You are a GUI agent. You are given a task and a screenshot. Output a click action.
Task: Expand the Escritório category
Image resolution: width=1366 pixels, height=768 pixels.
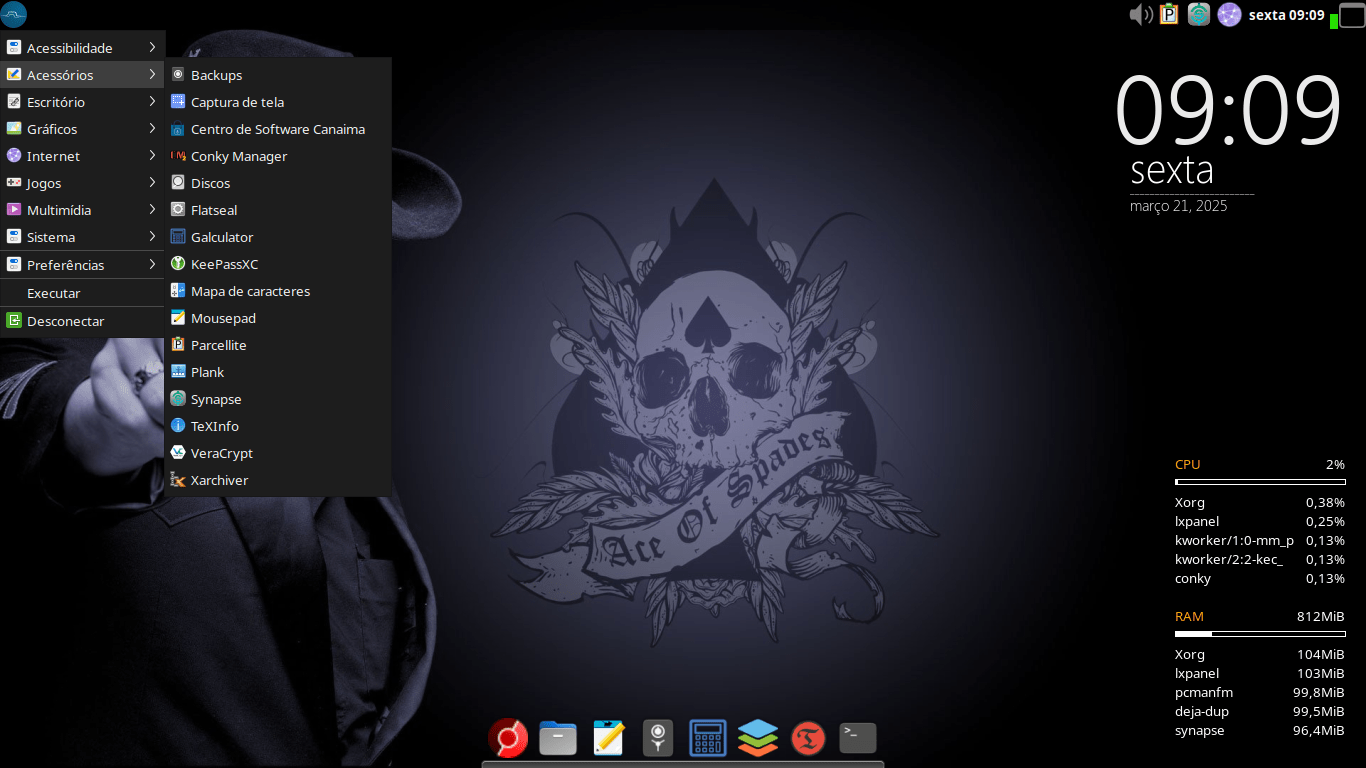(82, 102)
